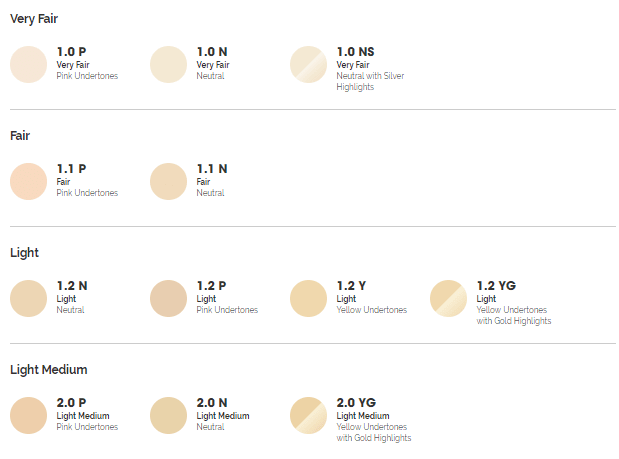Choose the 1.1 N Fair Neutral swatch
This screenshot has height=459, width=619.
168,181
